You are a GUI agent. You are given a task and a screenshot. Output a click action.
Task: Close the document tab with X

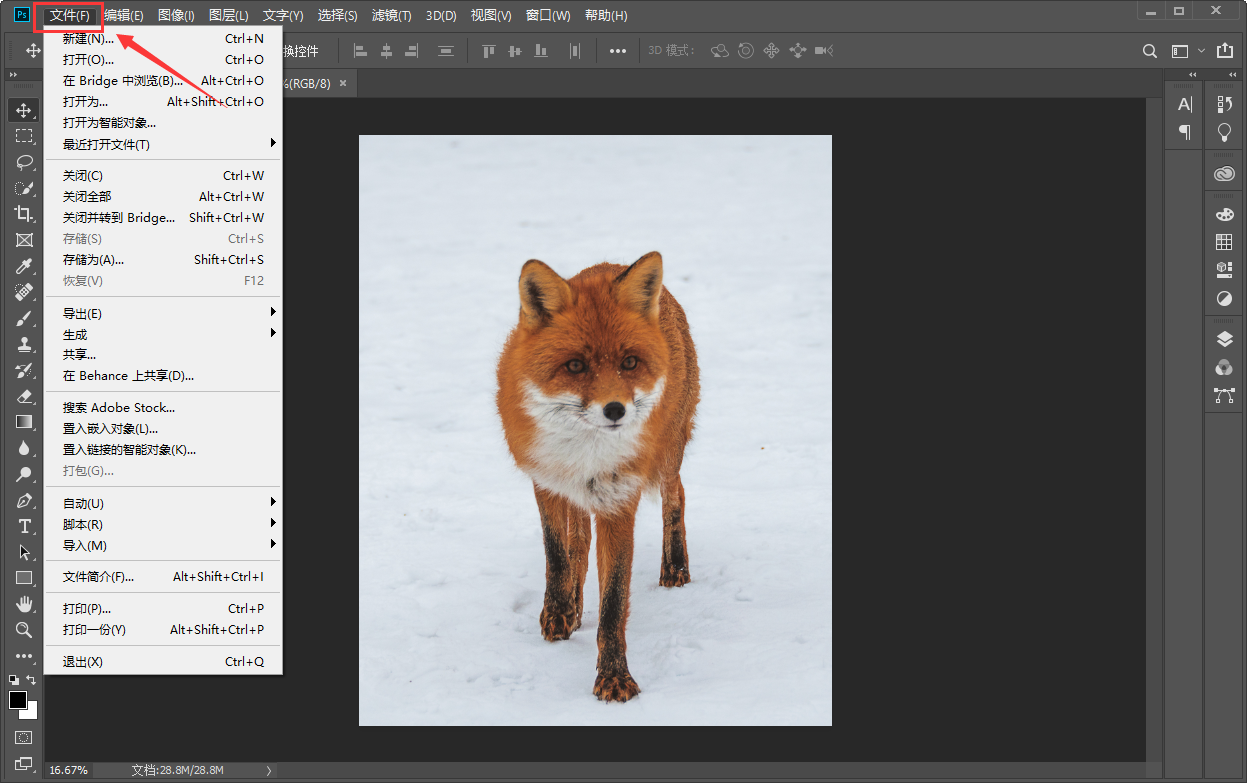pos(343,84)
